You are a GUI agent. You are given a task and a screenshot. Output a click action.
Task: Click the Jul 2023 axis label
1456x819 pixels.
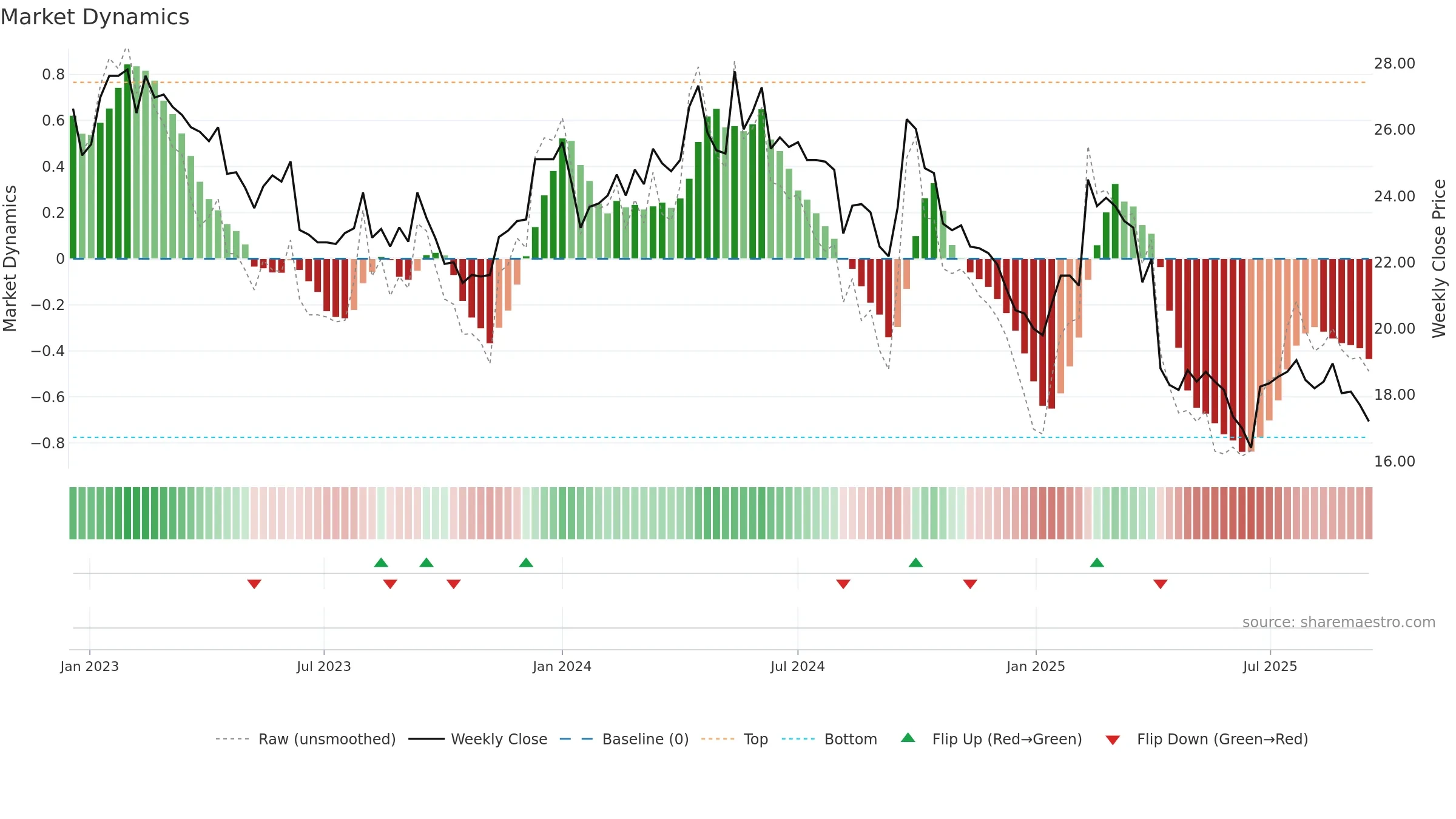[x=324, y=666]
